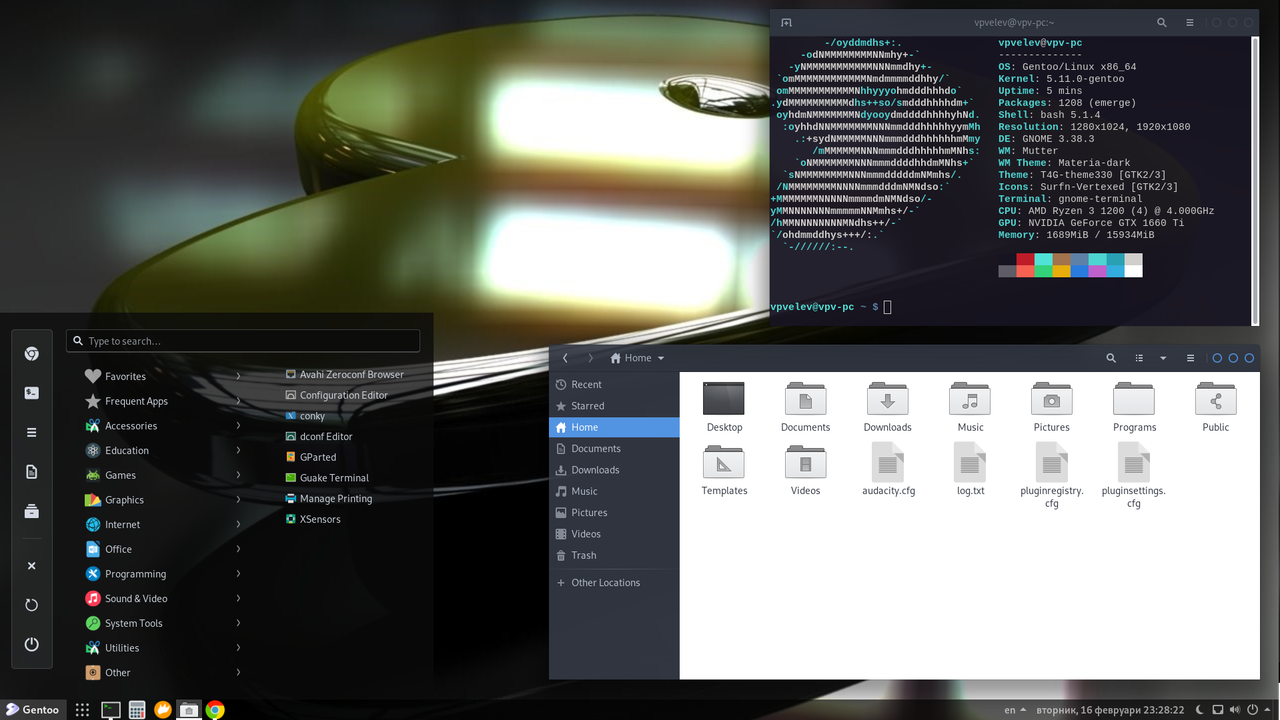Viewport: 1280px width, 720px height.
Task: Open Other Locations in sidebar
Action: 614,582
